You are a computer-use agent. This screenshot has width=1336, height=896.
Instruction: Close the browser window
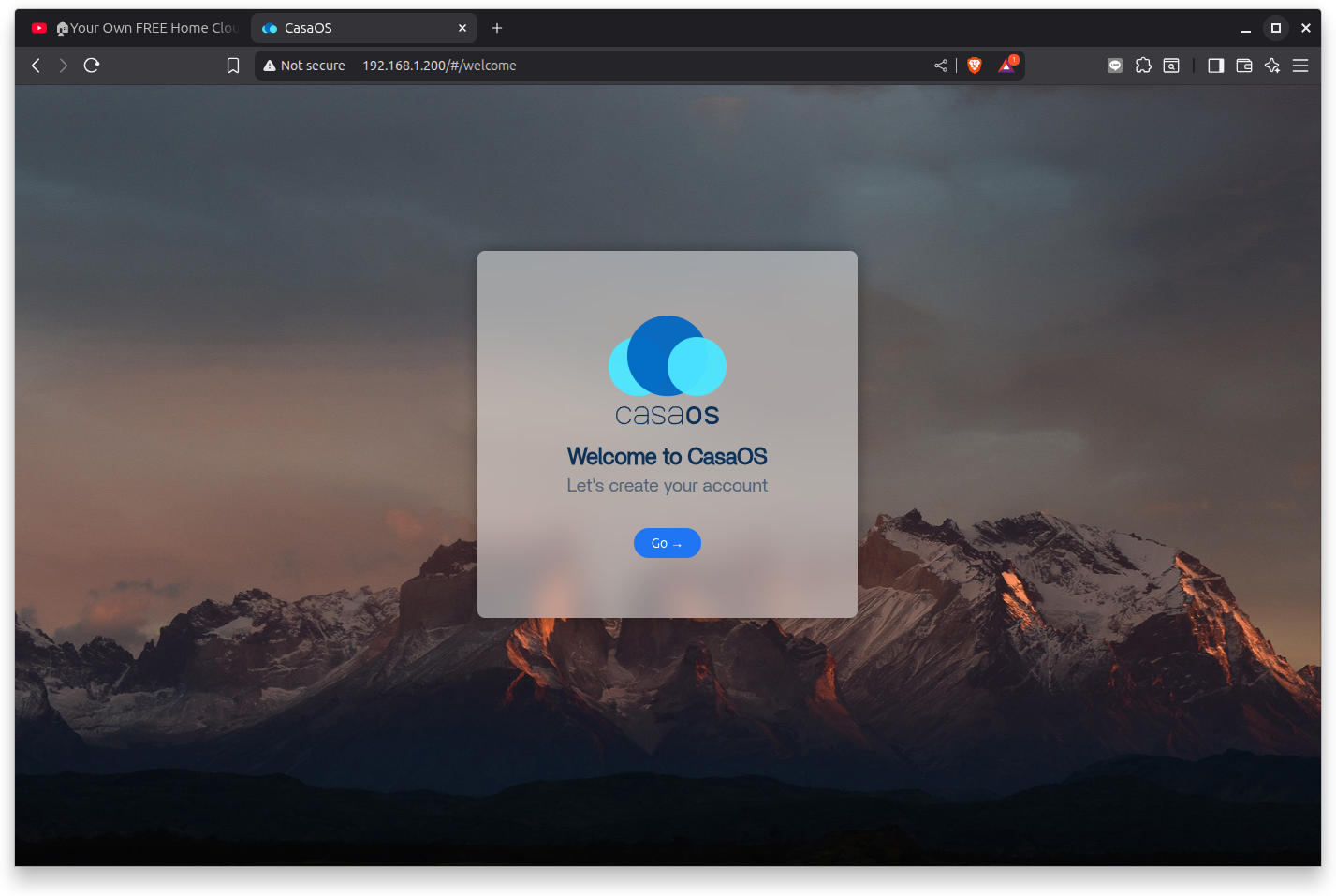point(1306,28)
